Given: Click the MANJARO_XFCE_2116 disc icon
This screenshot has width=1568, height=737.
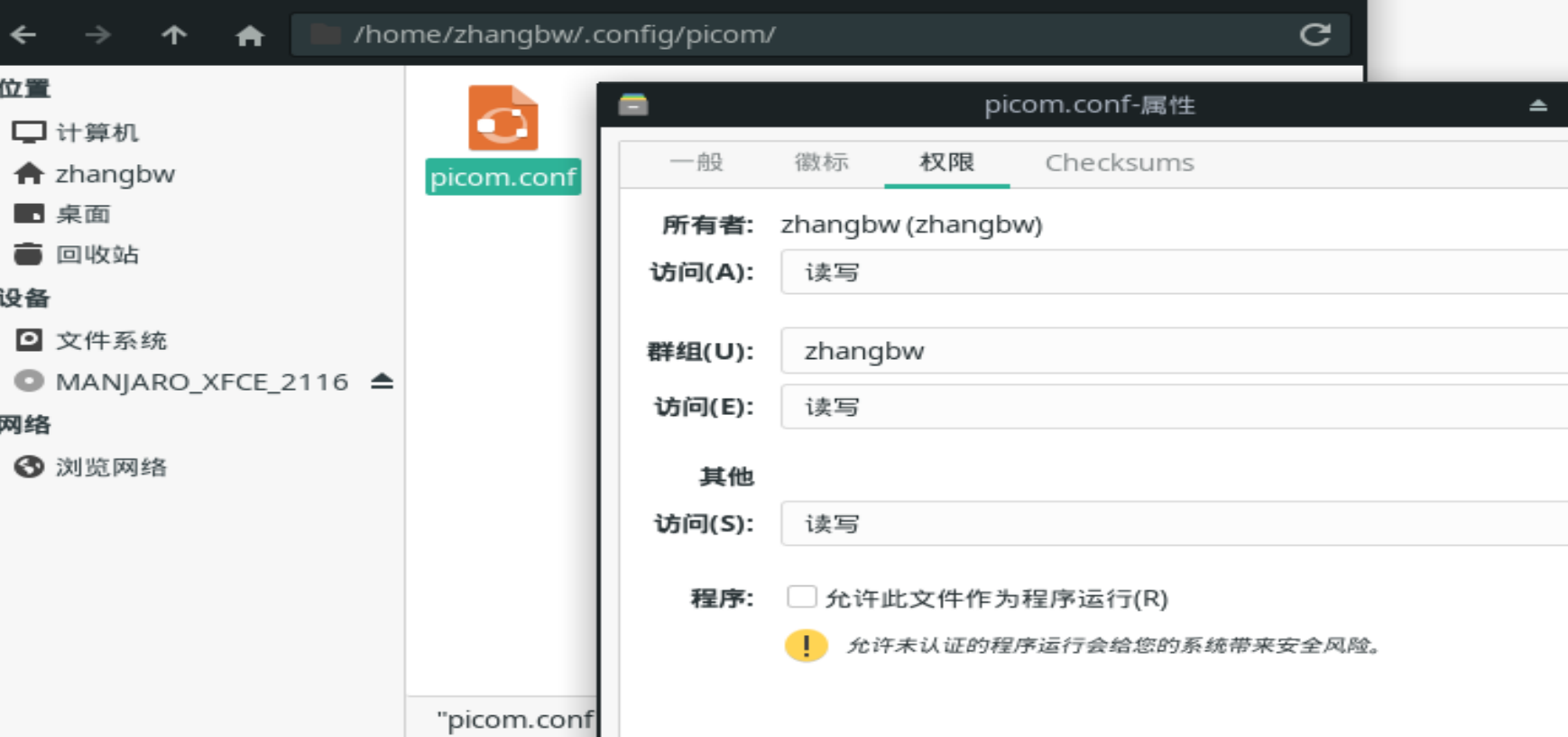Looking at the screenshot, I should (29, 382).
